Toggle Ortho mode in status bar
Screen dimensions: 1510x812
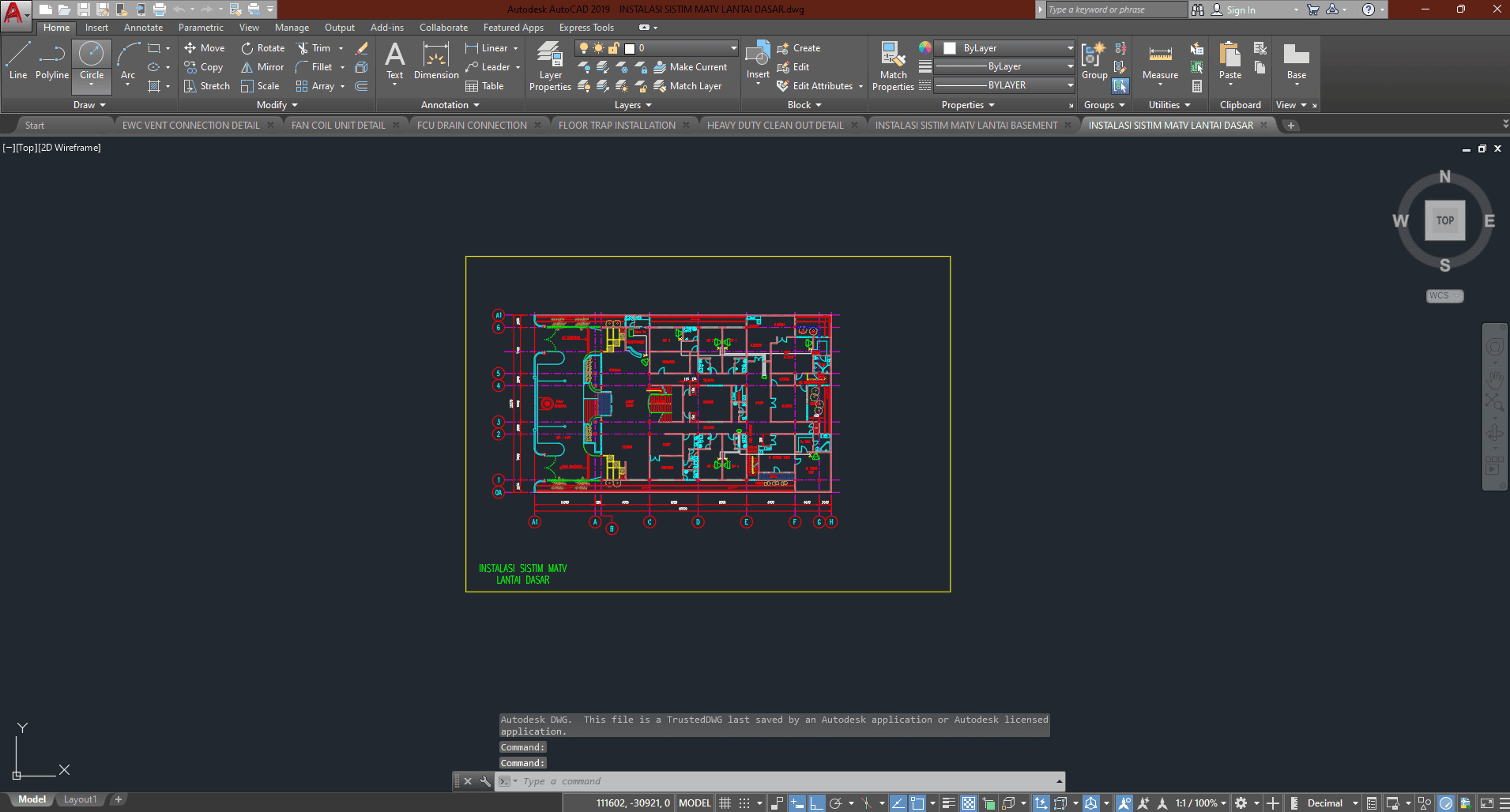(816, 803)
